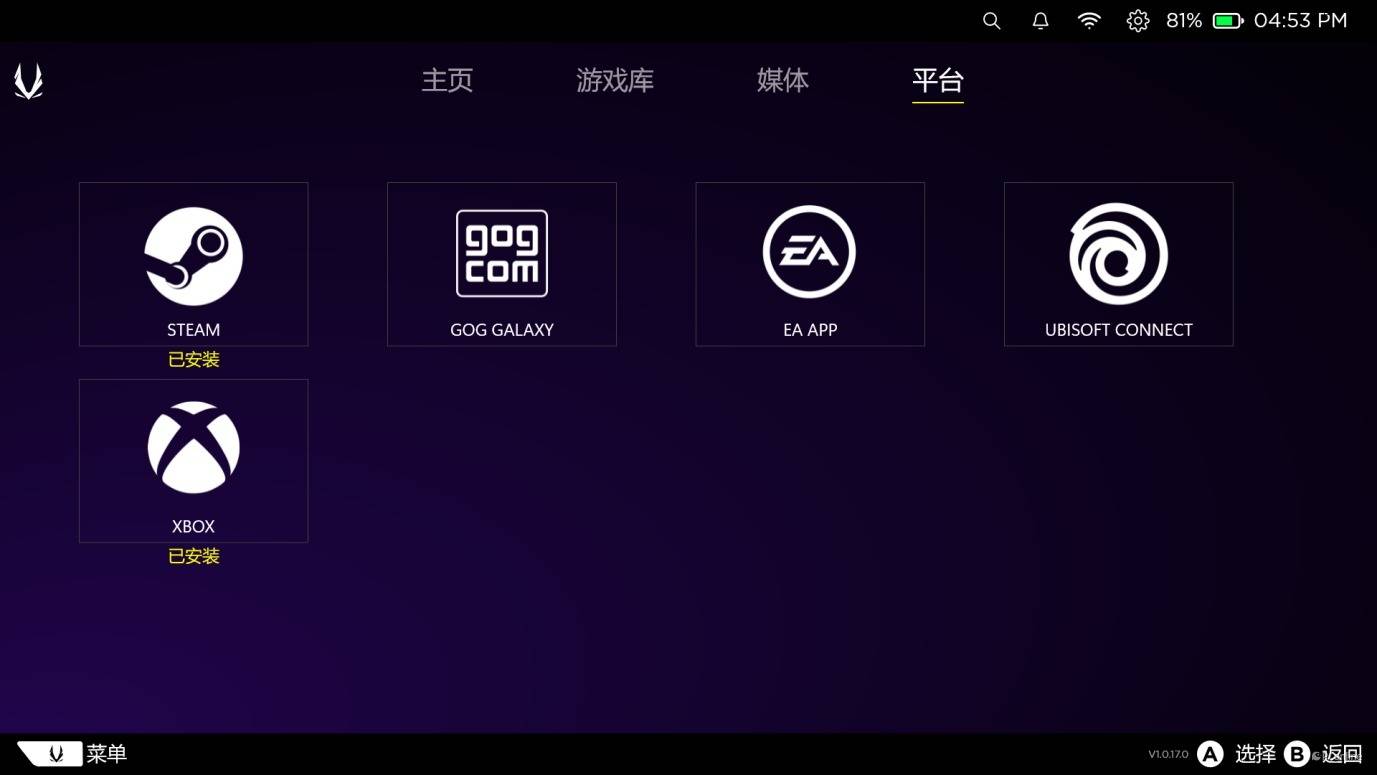Click the A 选择 button hint
Screen dimensions: 1377x775
coord(1236,754)
